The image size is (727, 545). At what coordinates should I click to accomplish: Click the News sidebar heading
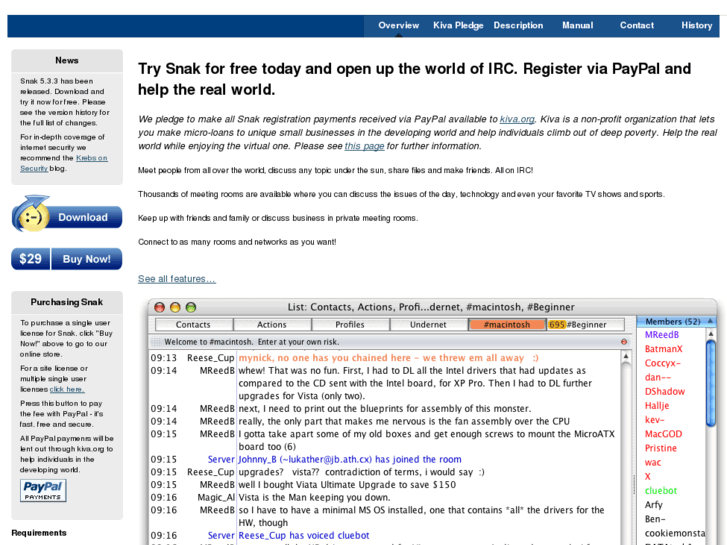coord(67,60)
